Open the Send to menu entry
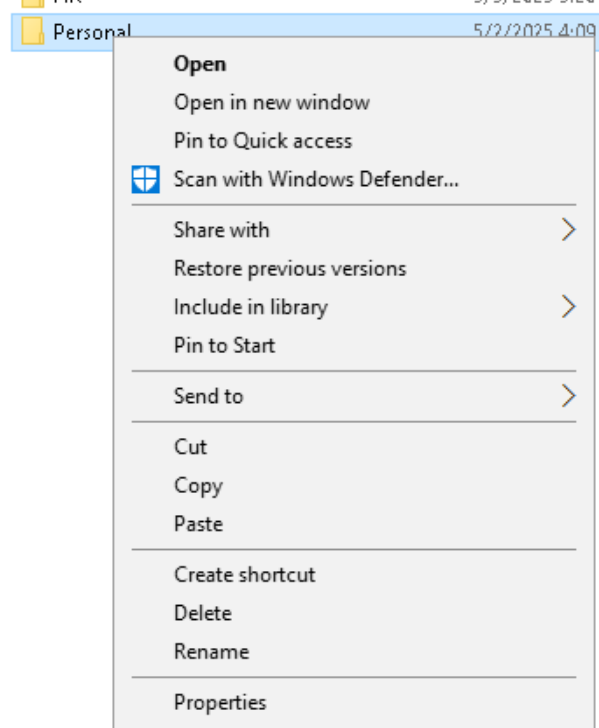599x728 pixels. [x=354, y=396]
